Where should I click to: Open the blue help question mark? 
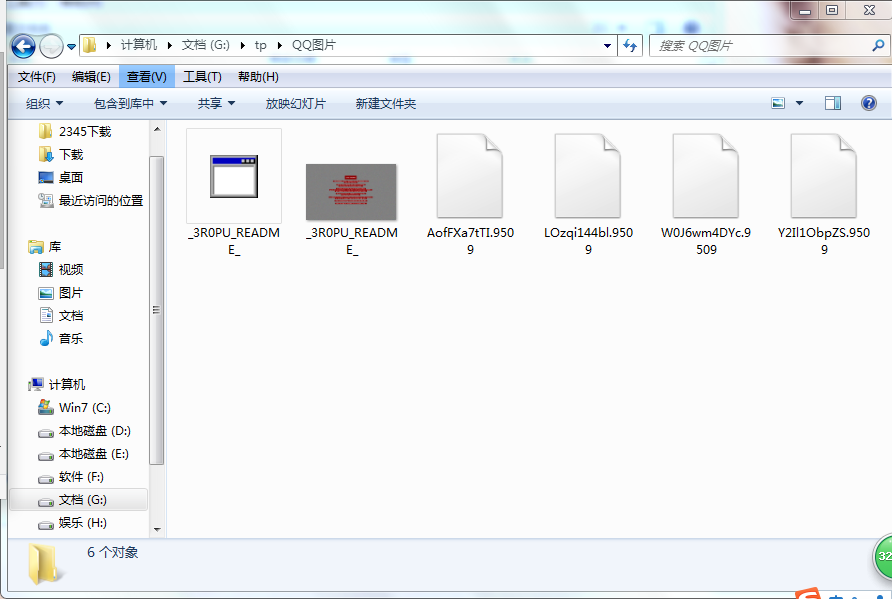869,103
